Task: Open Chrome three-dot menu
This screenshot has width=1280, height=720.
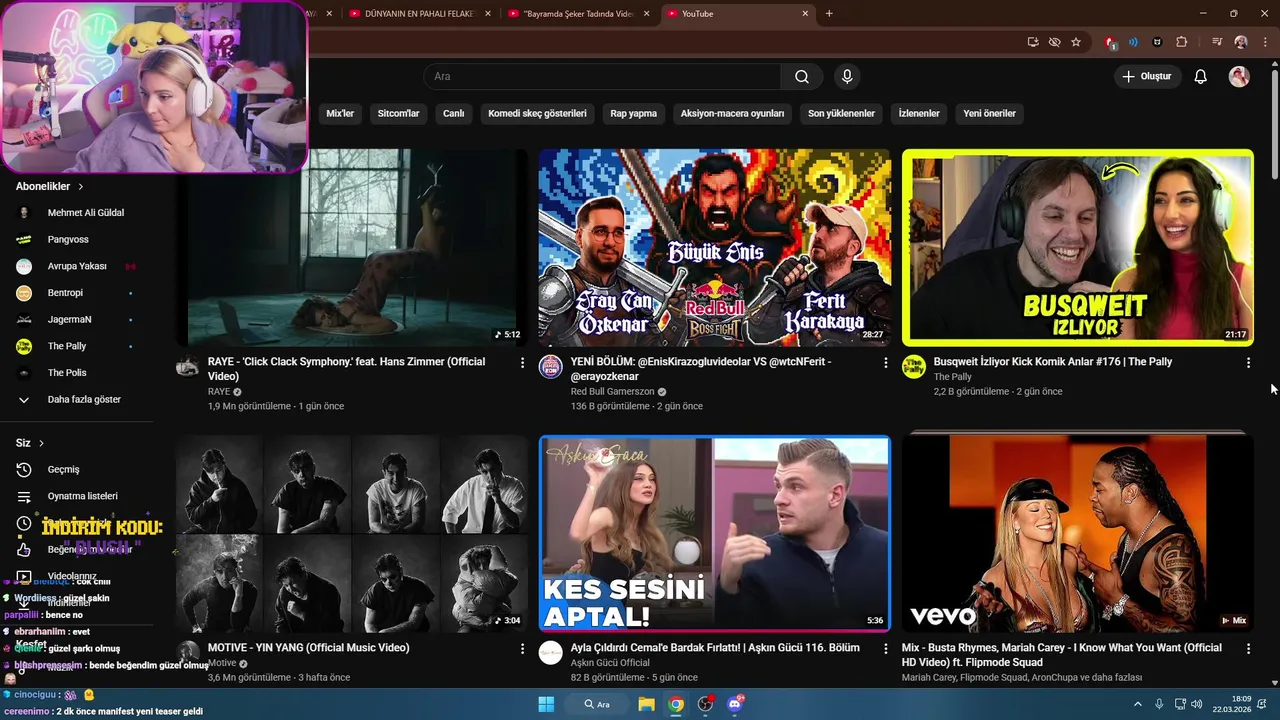Action: point(1263,42)
